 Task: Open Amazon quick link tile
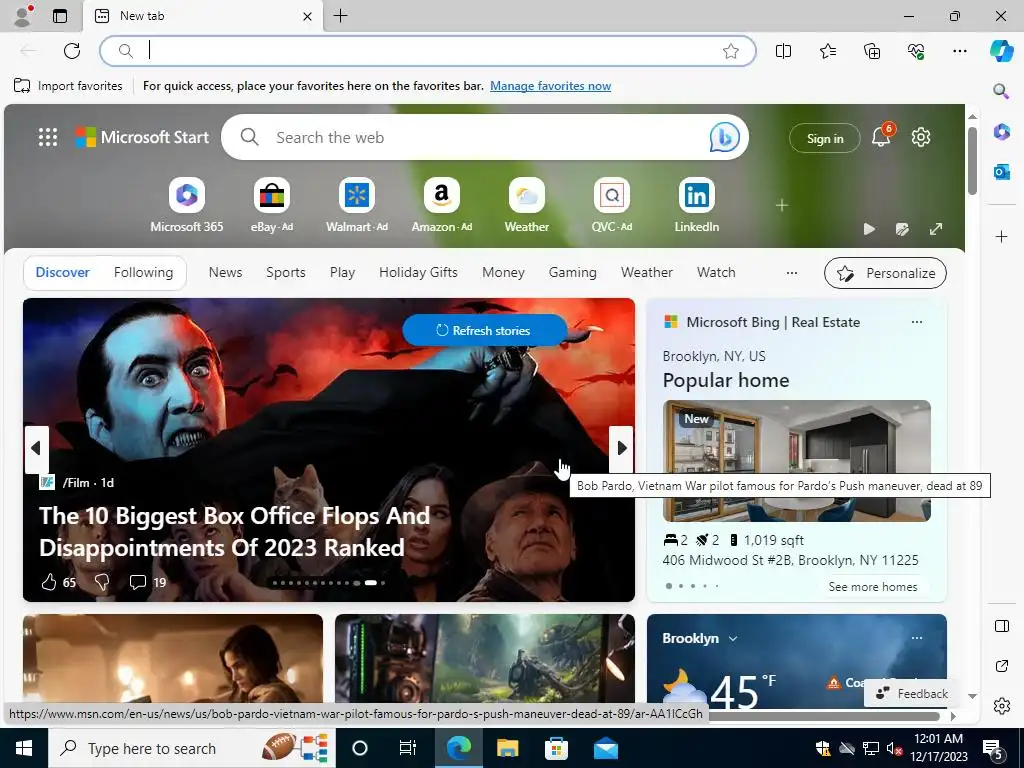pyautogui.click(x=441, y=205)
